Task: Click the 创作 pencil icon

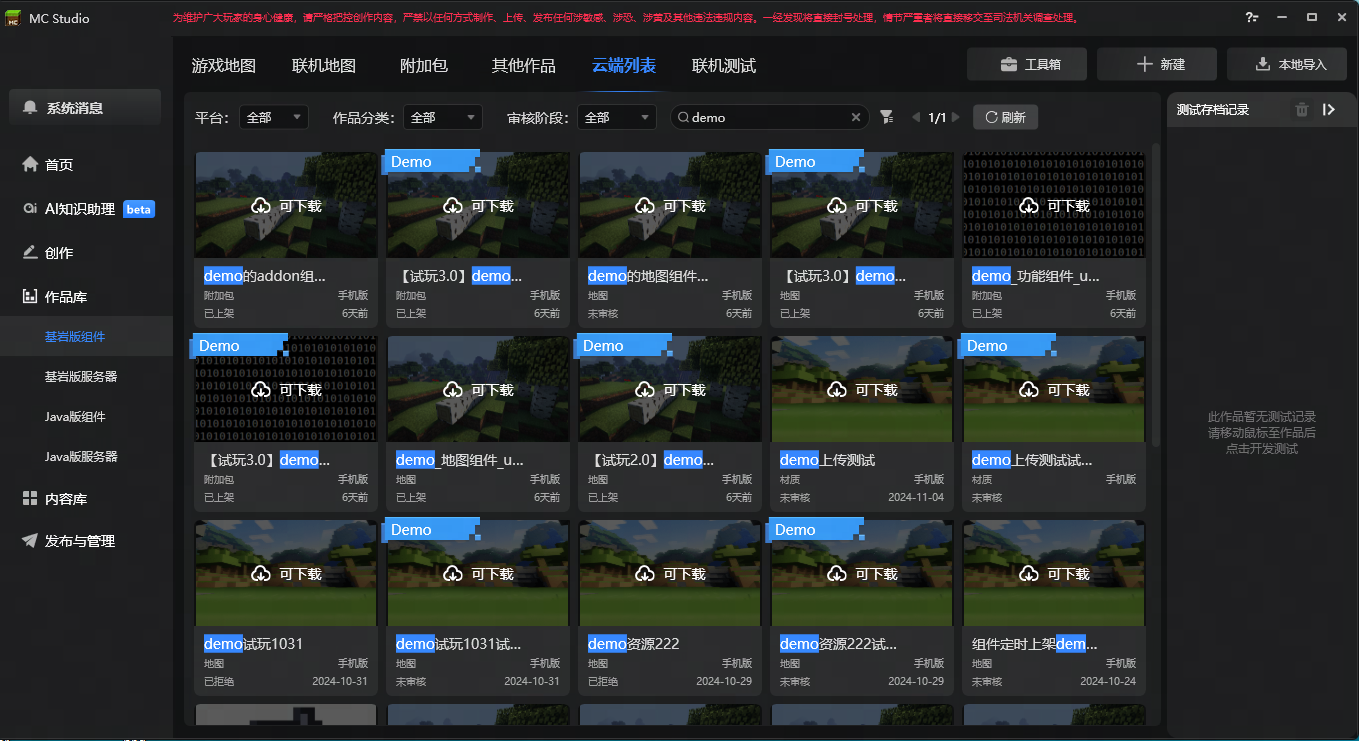Action: pos(30,253)
